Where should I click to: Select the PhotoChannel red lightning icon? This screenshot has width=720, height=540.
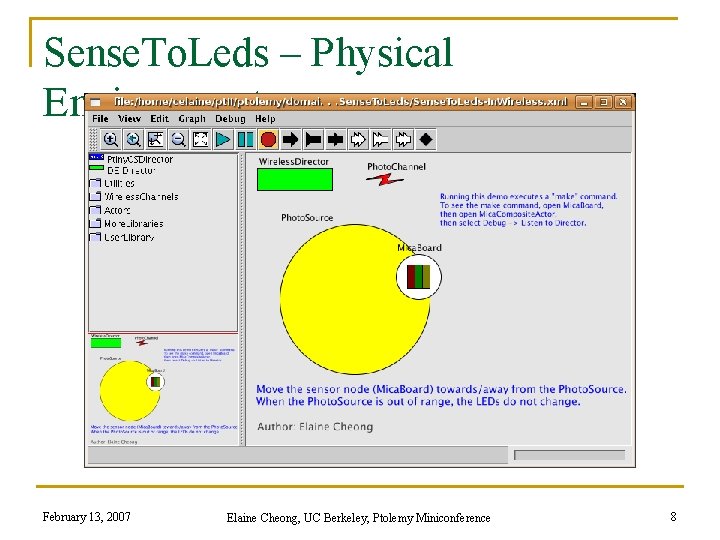385,180
